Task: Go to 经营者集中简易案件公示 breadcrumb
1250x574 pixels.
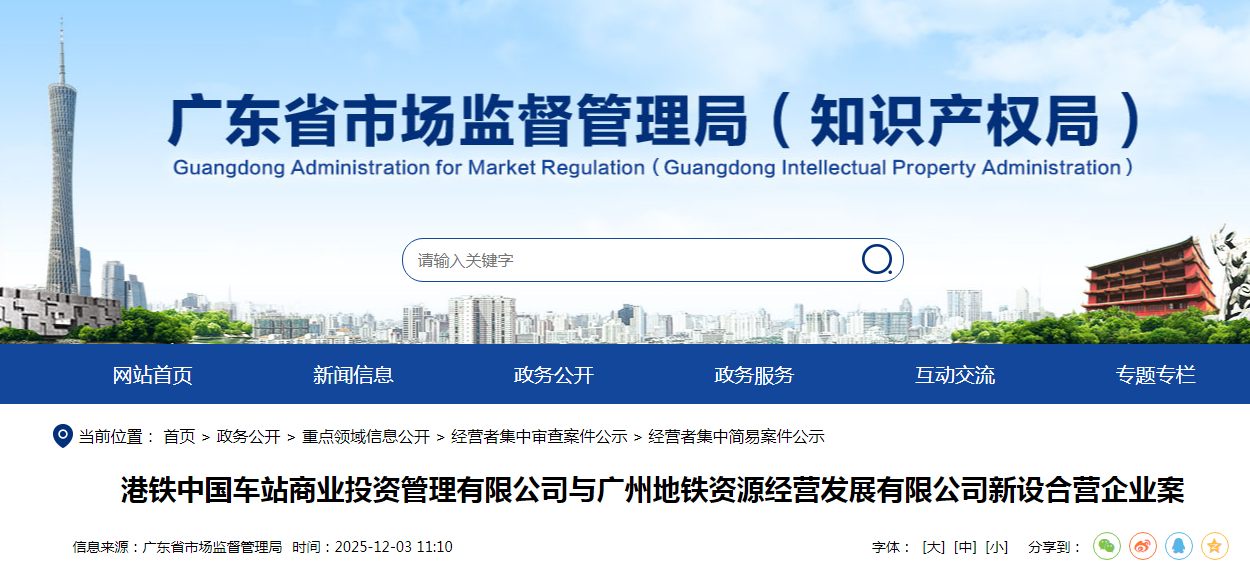Action: [x=737, y=437]
